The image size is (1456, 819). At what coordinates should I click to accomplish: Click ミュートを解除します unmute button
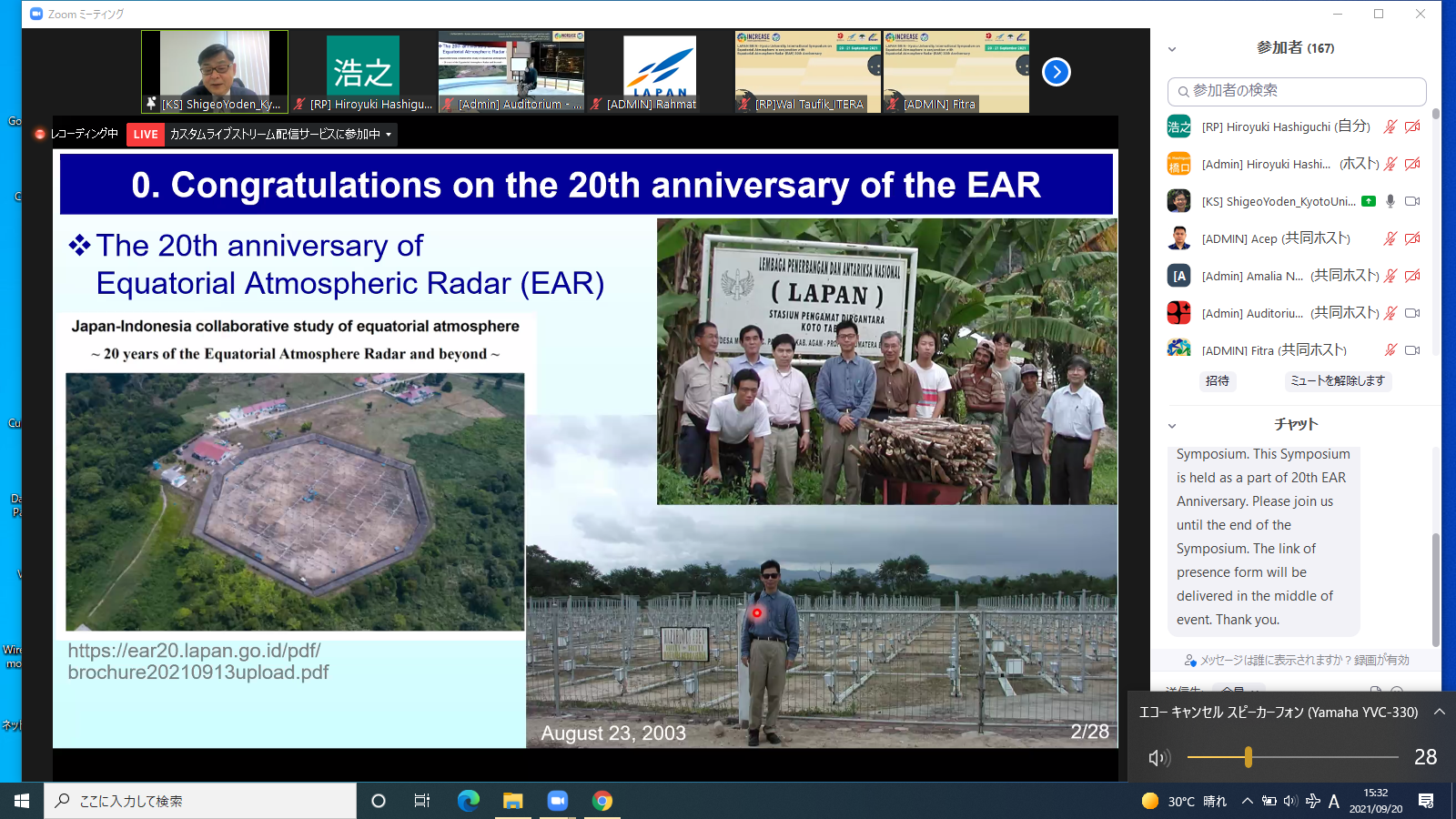[x=1337, y=381]
